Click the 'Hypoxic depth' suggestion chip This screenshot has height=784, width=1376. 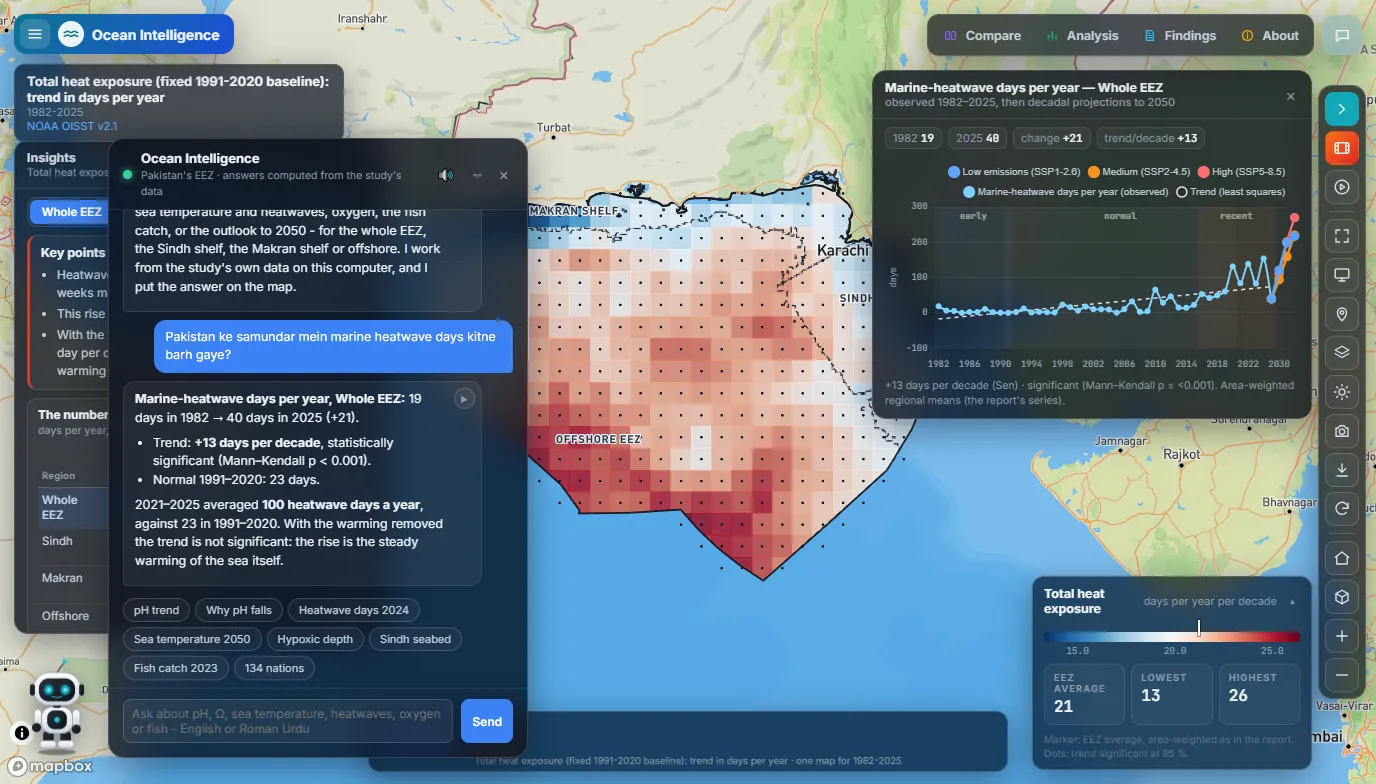click(x=315, y=639)
